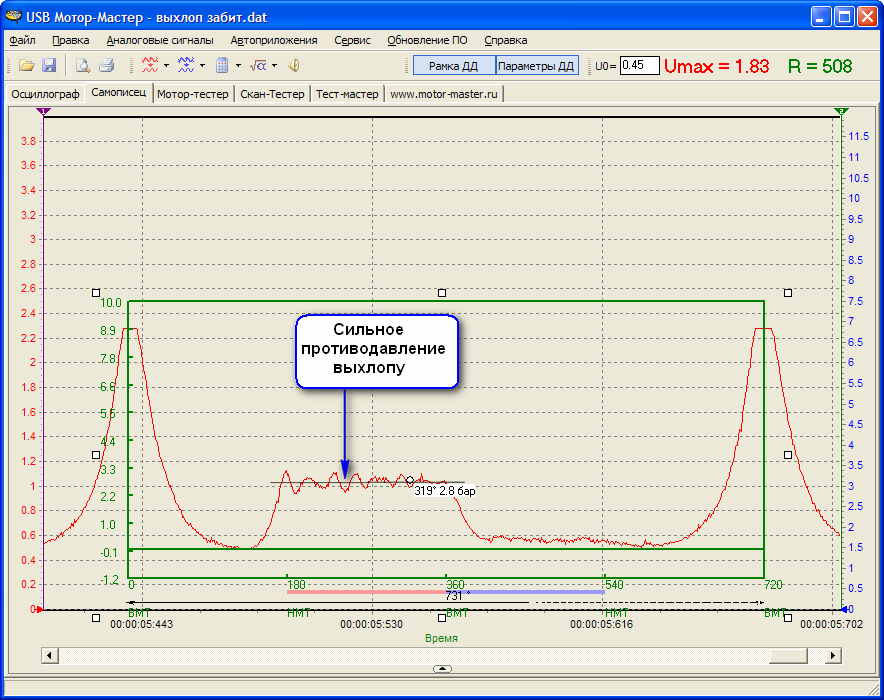
Task: Expand the dropdown beside the red waveform icon
Action: (x=166, y=66)
